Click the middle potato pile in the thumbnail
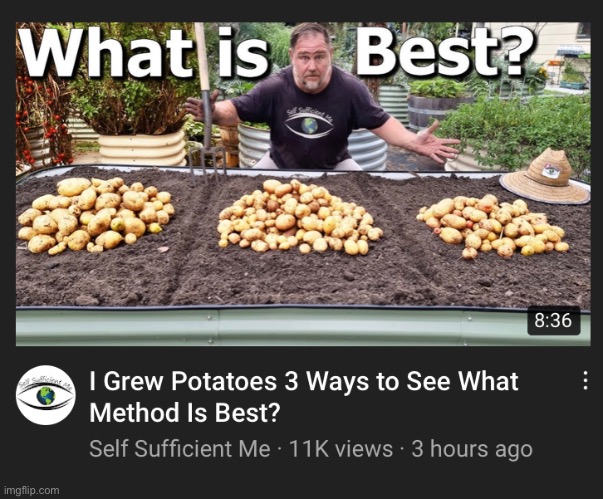This screenshot has height=499, width=603. coord(300,216)
